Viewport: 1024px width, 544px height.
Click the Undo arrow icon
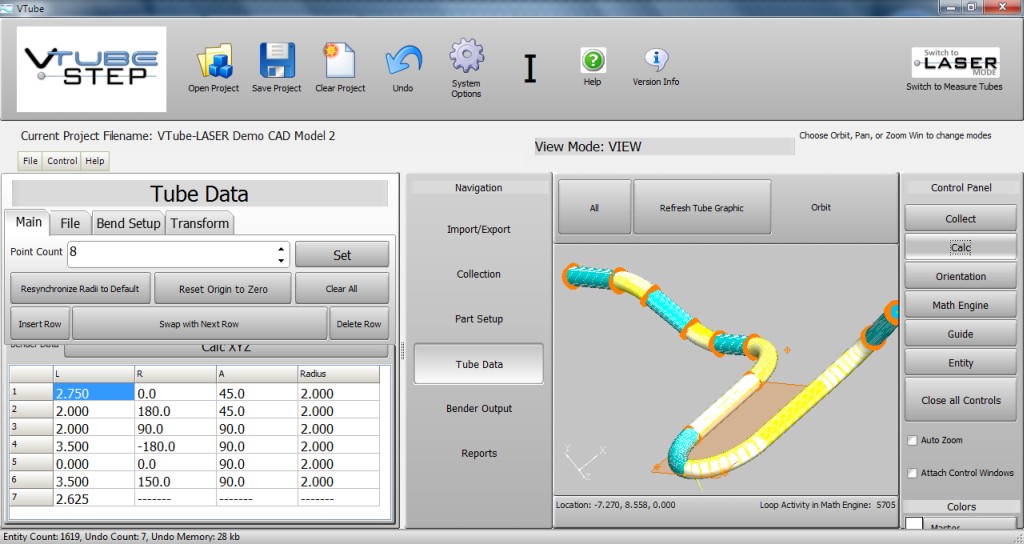[x=402, y=61]
